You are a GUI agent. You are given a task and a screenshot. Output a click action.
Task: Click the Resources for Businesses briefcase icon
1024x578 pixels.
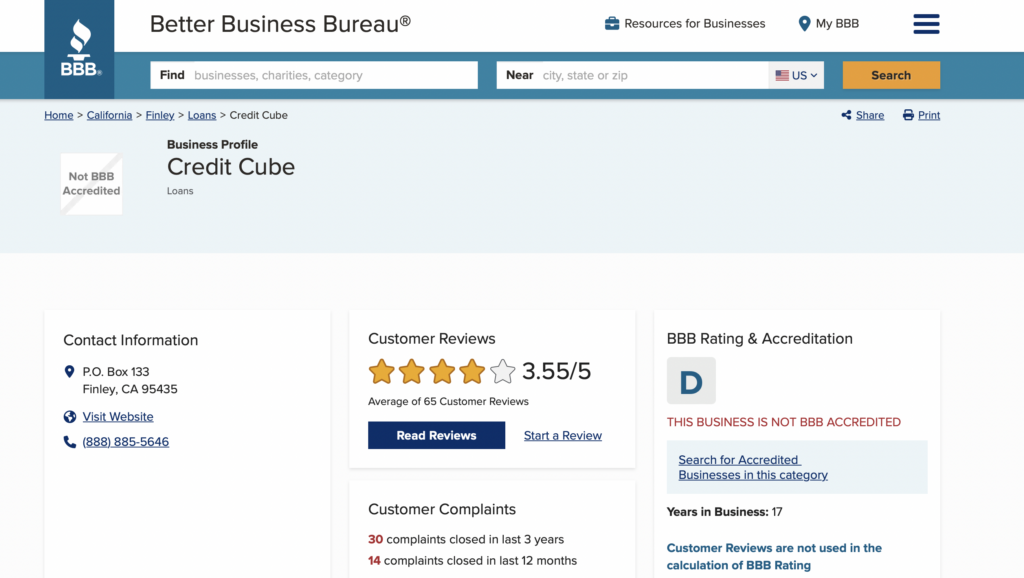(612, 24)
